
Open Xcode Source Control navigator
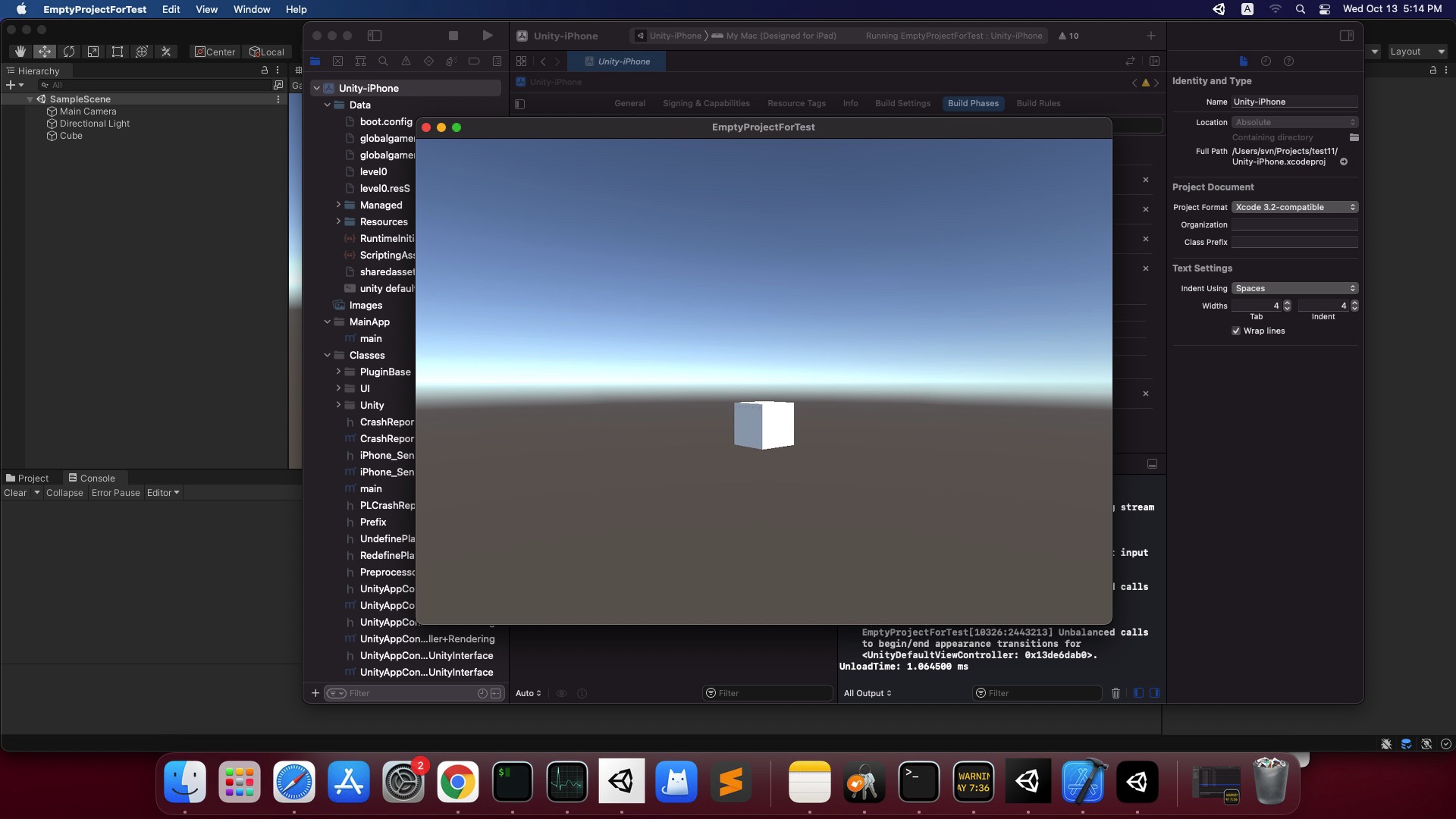pos(338,61)
